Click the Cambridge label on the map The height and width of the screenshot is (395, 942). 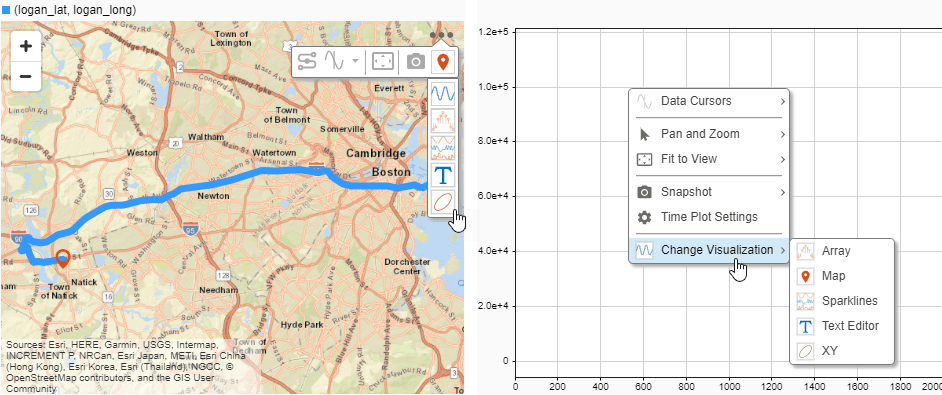[x=376, y=153]
